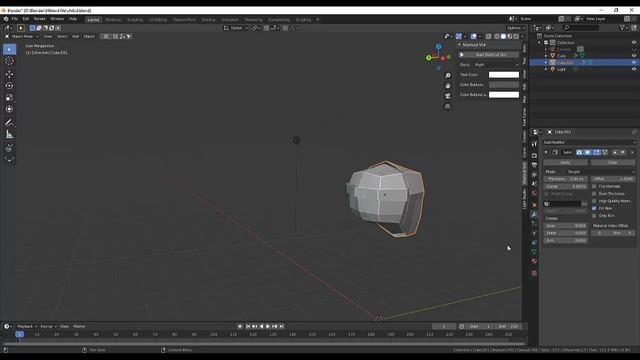Click the Blender logo menu icon

click(6, 19)
